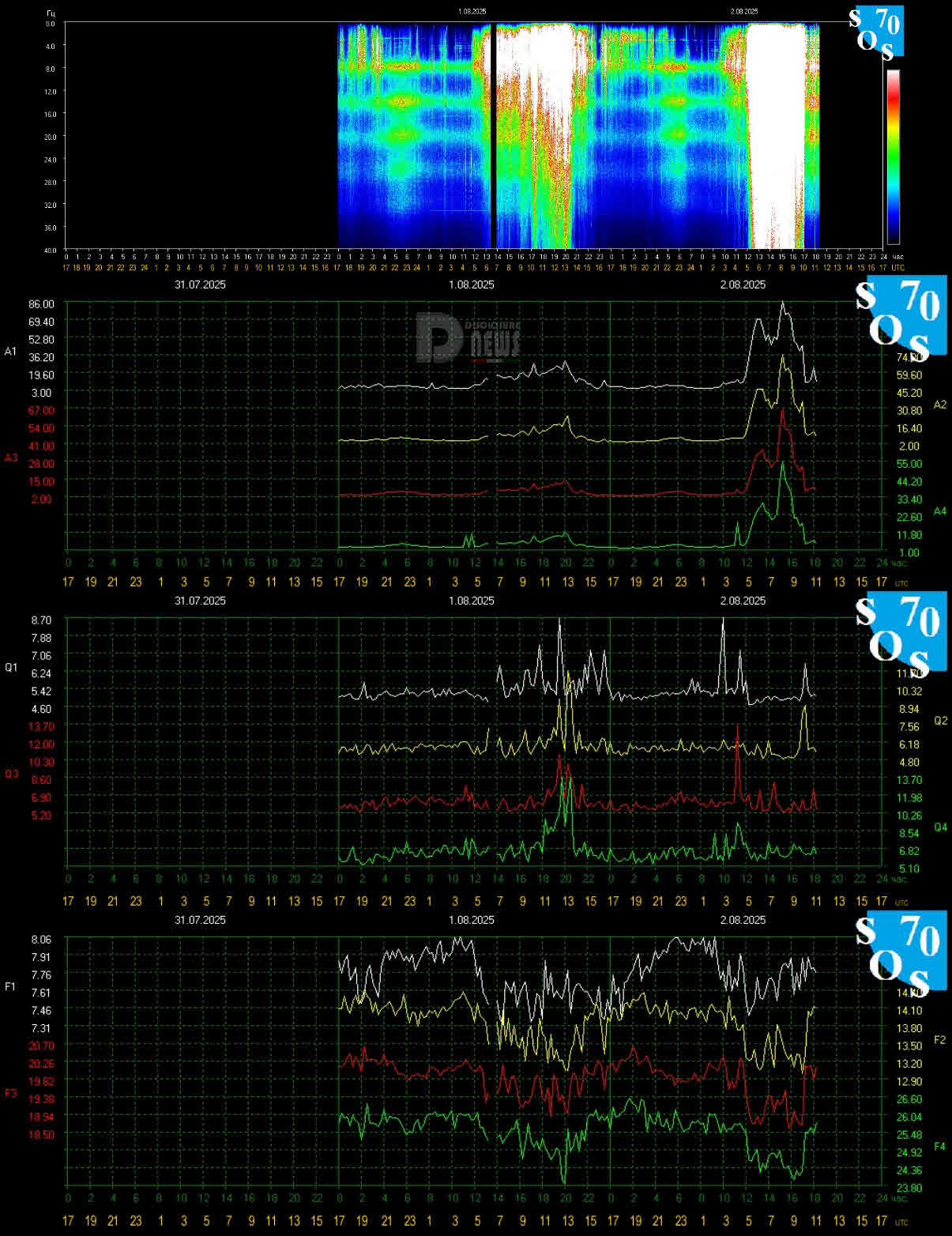Viewport: 952px width, 1236px height.
Task: Select the red A3 axis label
Action: [10, 458]
